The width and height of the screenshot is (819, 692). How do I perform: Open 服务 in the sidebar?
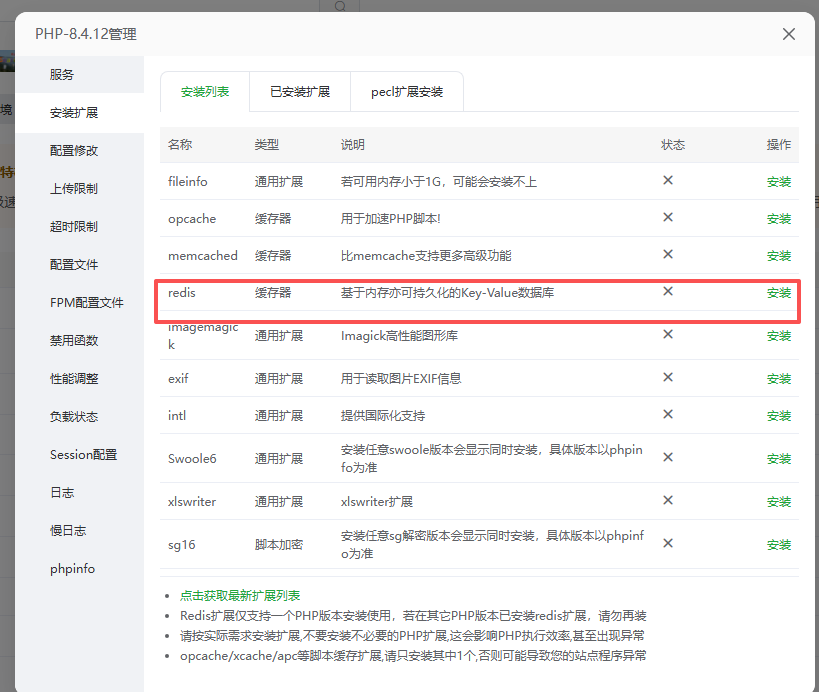[x=62, y=75]
